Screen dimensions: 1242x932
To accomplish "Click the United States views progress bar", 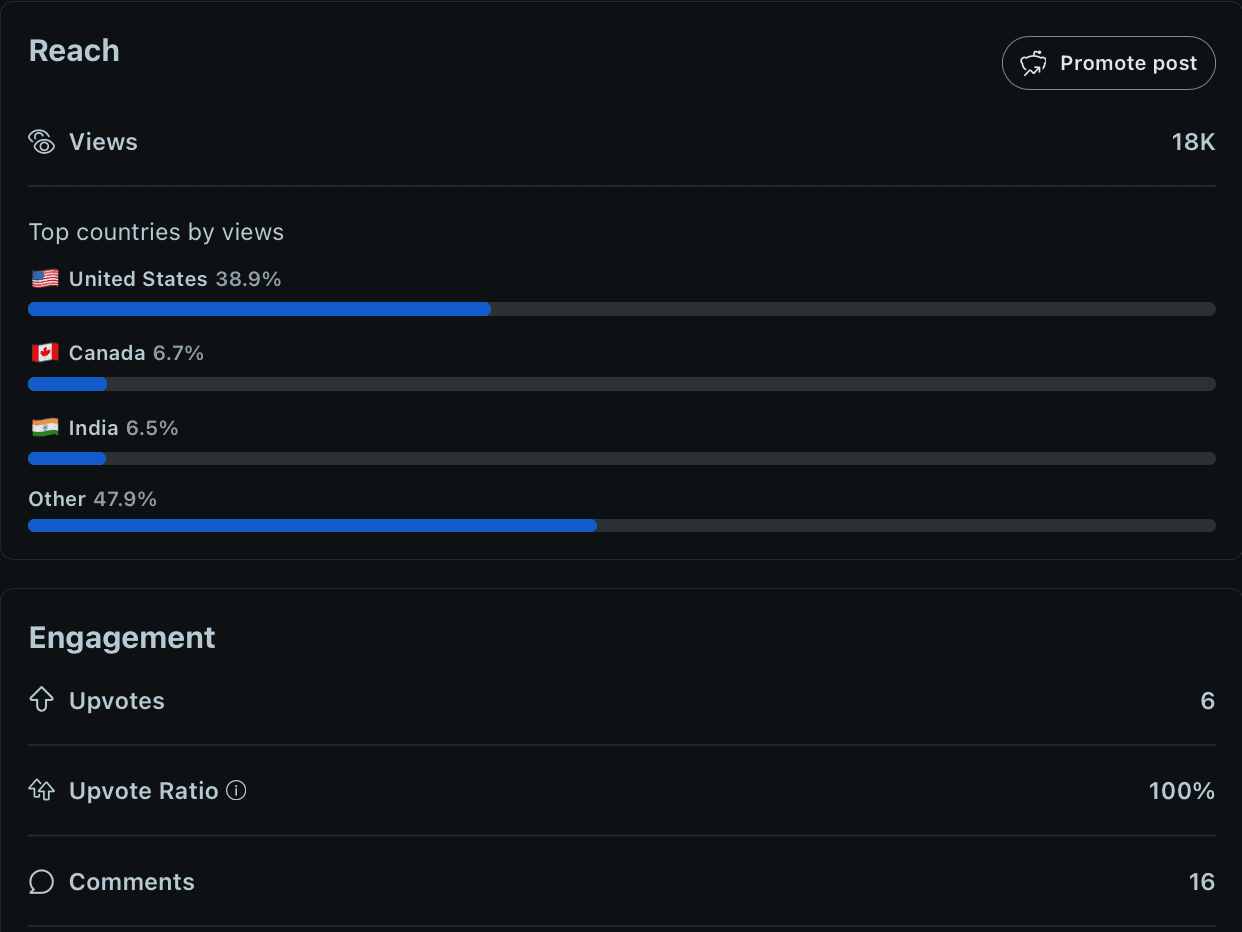I will click(621, 309).
